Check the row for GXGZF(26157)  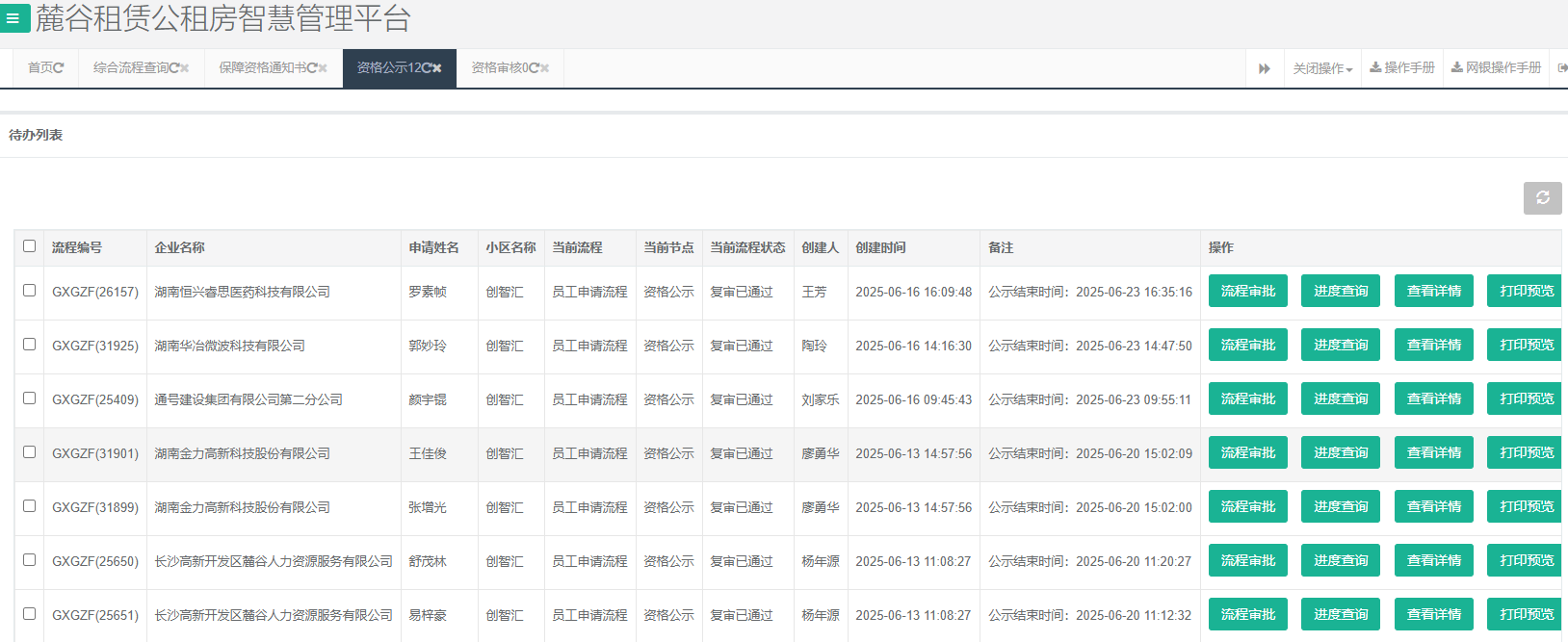tap(30, 291)
